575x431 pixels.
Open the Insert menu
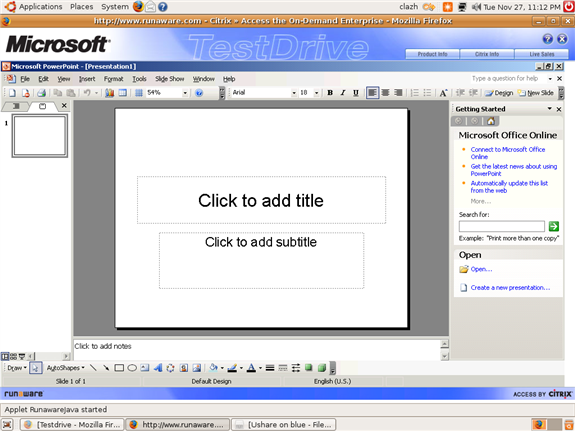87,79
